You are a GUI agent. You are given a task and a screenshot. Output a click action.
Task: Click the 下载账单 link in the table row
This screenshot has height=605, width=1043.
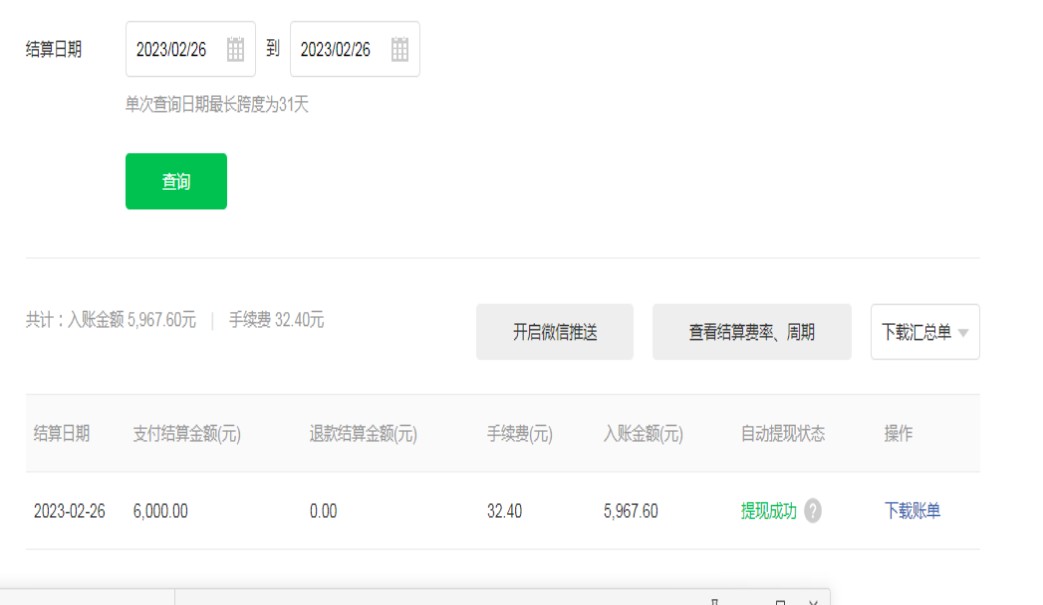point(912,511)
